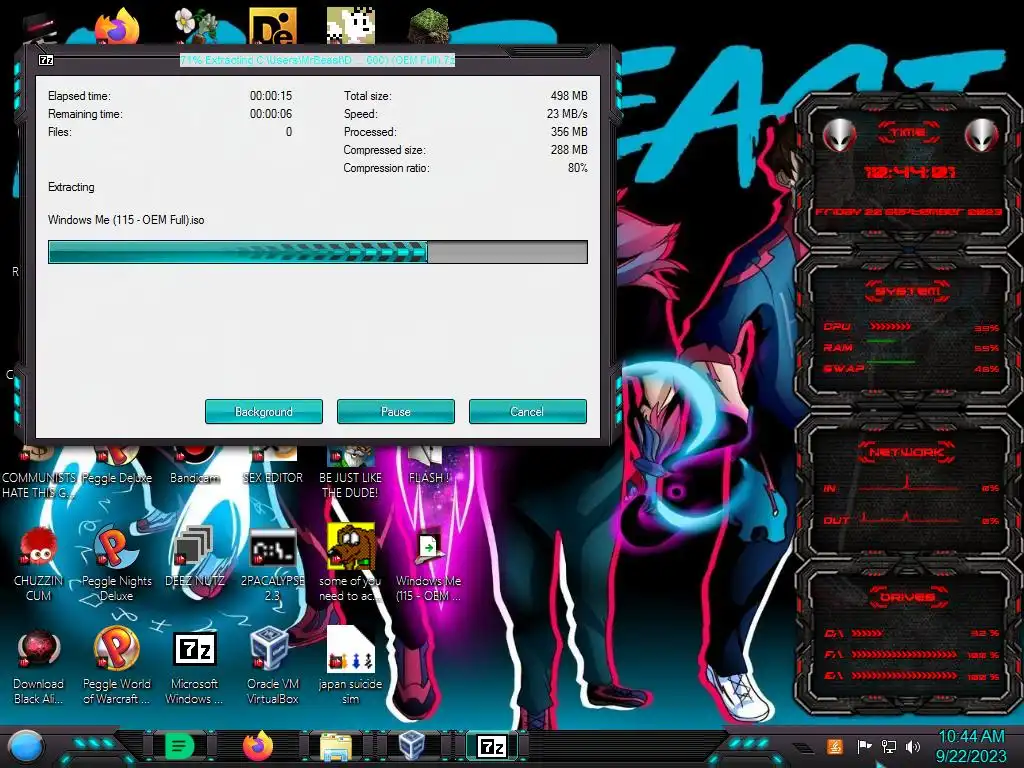This screenshot has width=1024, height=768.
Task: Open Spotify from the taskbar
Action: click(x=180, y=746)
